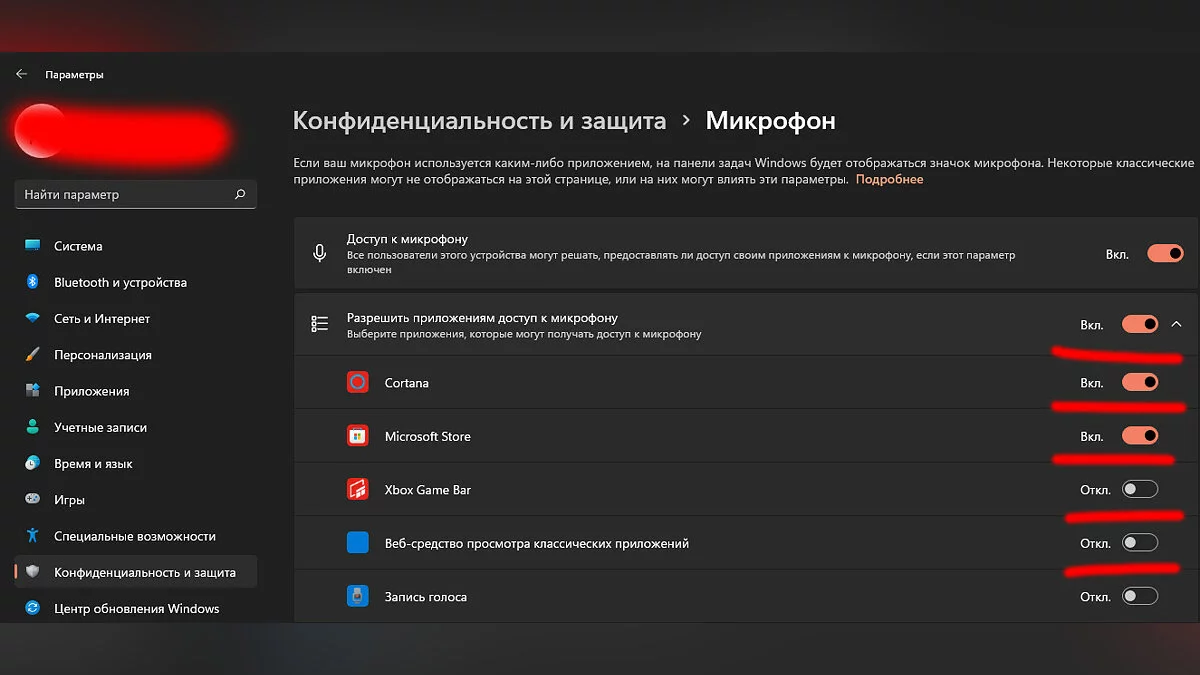1200x675 pixels.
Task: Click the microphone icon beside Доступ к микрофону
Action: [320, 253]
